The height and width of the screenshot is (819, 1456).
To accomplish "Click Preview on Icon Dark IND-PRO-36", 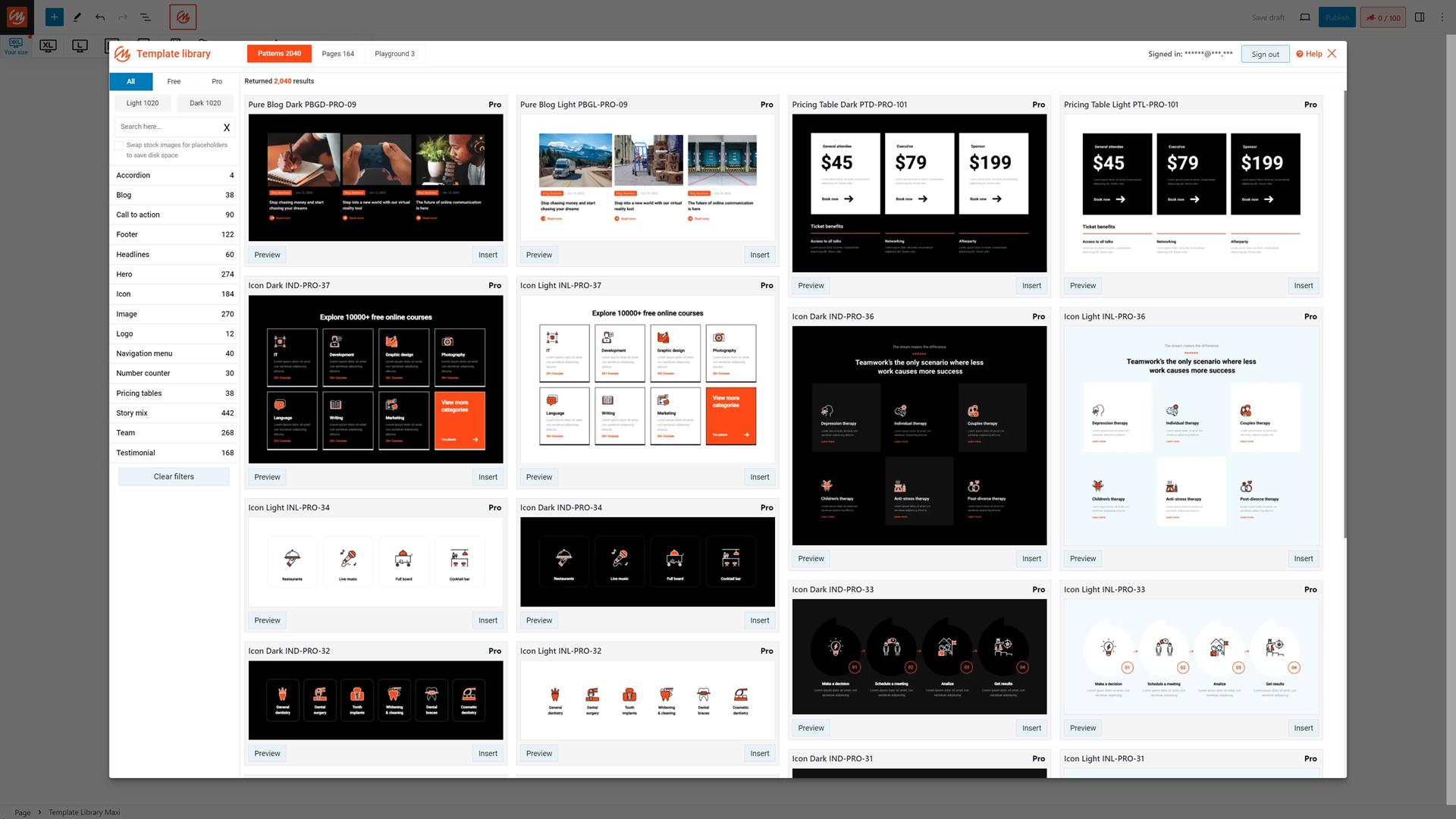I will [810, 558].
